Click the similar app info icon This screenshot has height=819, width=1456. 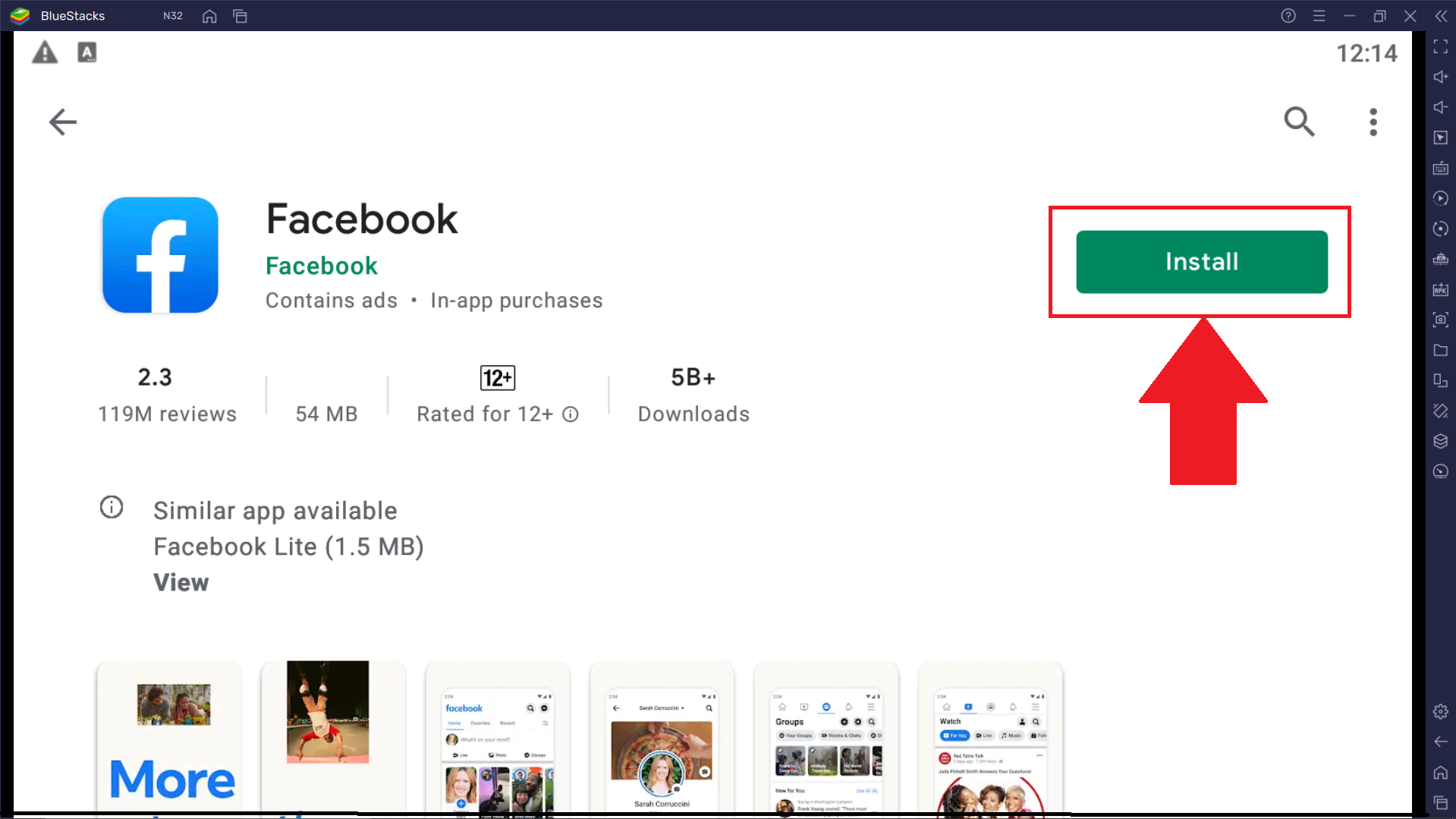click(112, 507)
